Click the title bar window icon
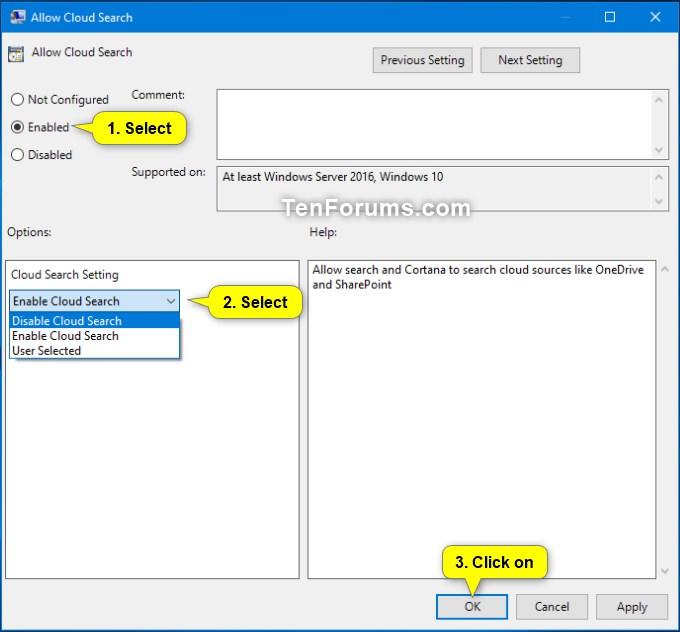680x632 pixels. [17, 16]
